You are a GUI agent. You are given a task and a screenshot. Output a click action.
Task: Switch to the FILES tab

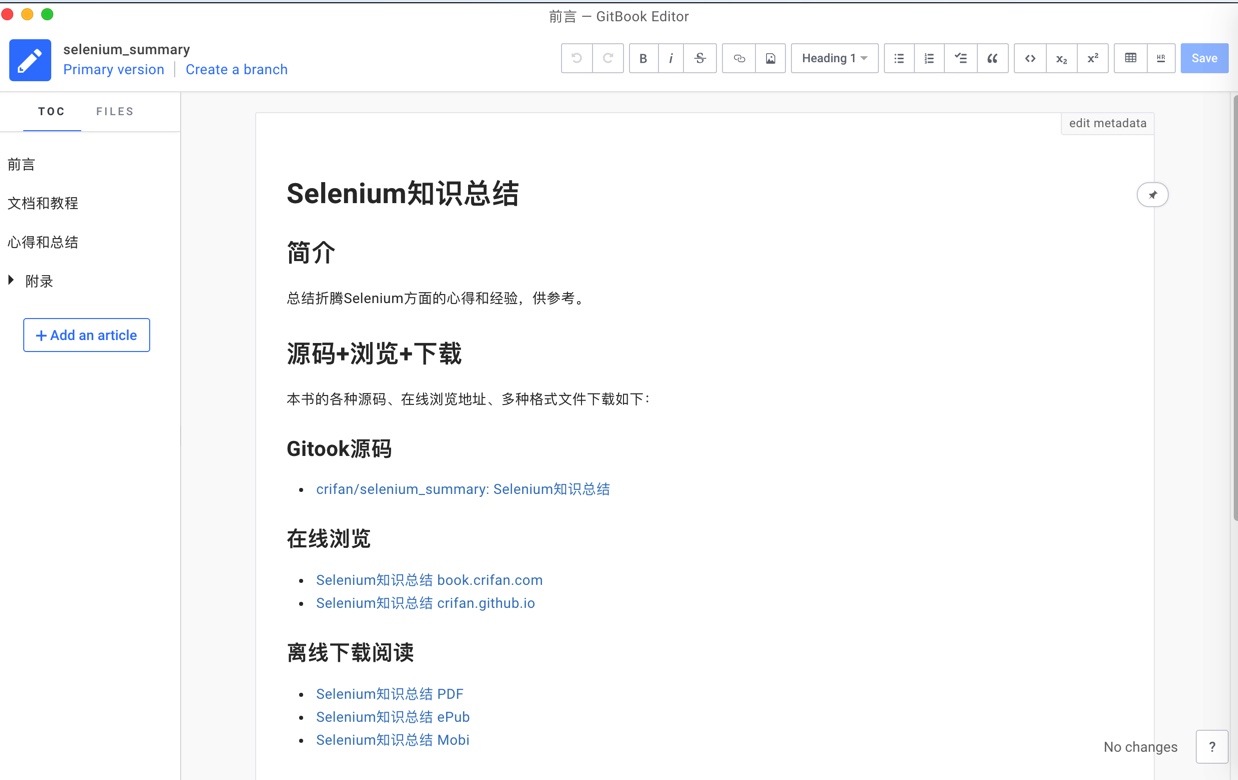coord(115,112)
